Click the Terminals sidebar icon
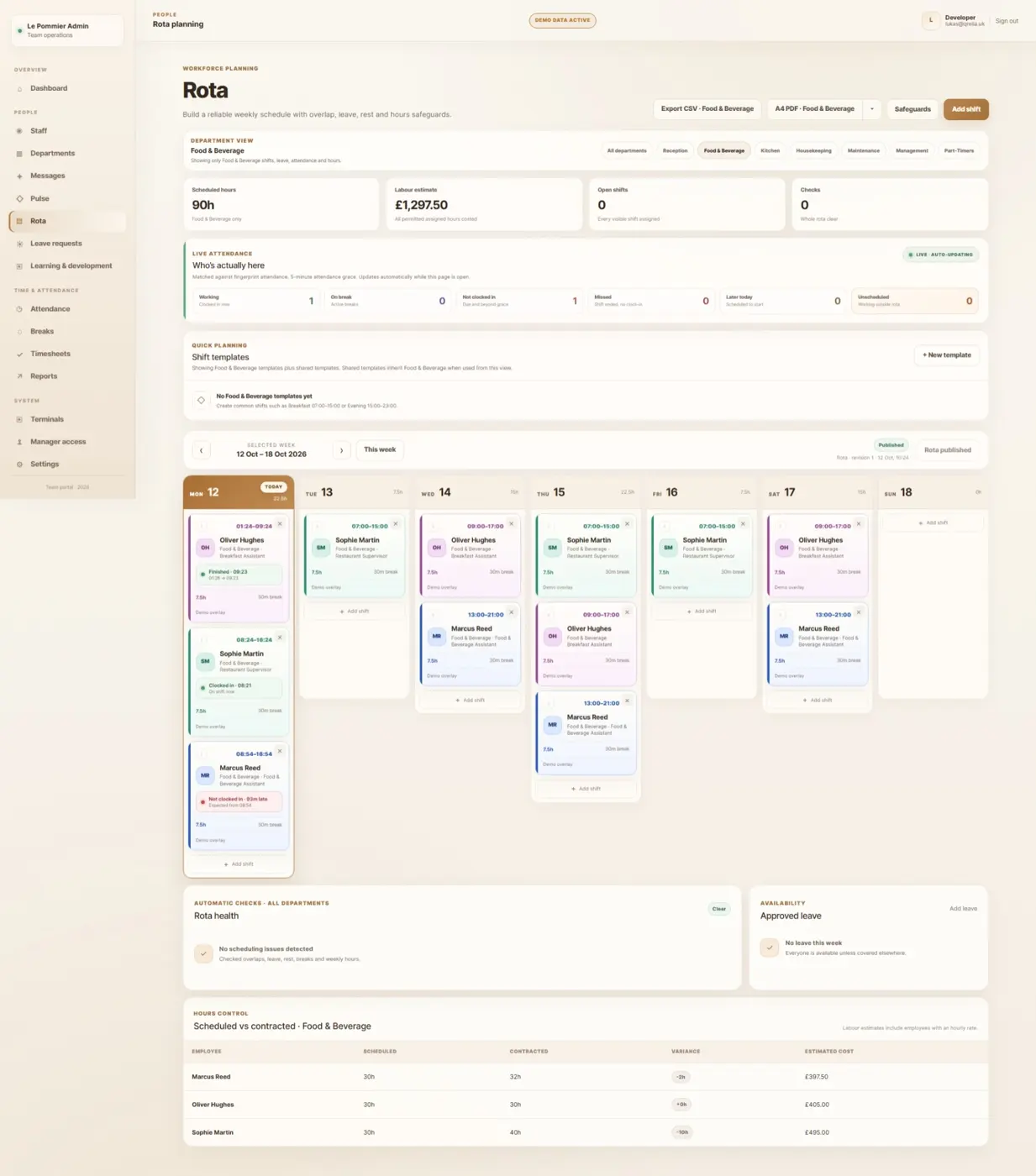Image resolution: width=1036 pixels, height=1176 pixels. coord(19,419)
